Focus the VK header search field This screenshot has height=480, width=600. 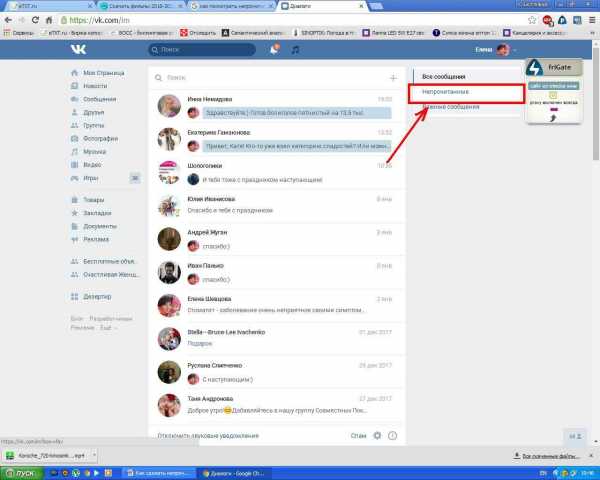pyautogui.click(x=202, y=49)
